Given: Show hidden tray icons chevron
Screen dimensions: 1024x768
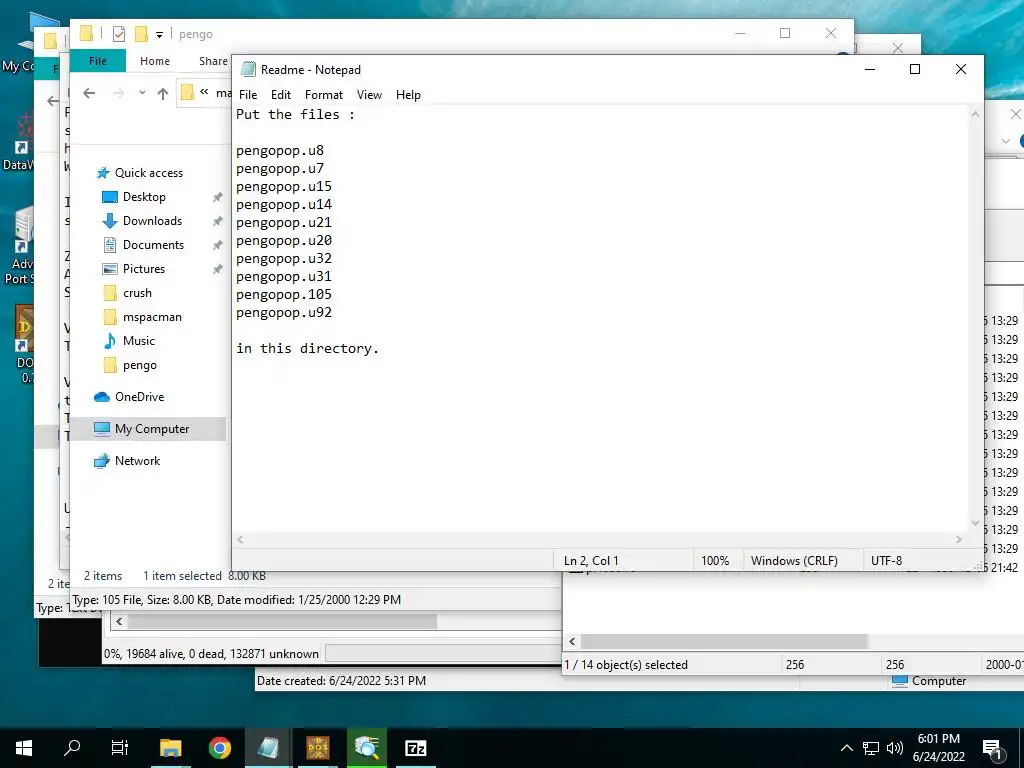Looking at the screenshot, I should click(846, 748).
